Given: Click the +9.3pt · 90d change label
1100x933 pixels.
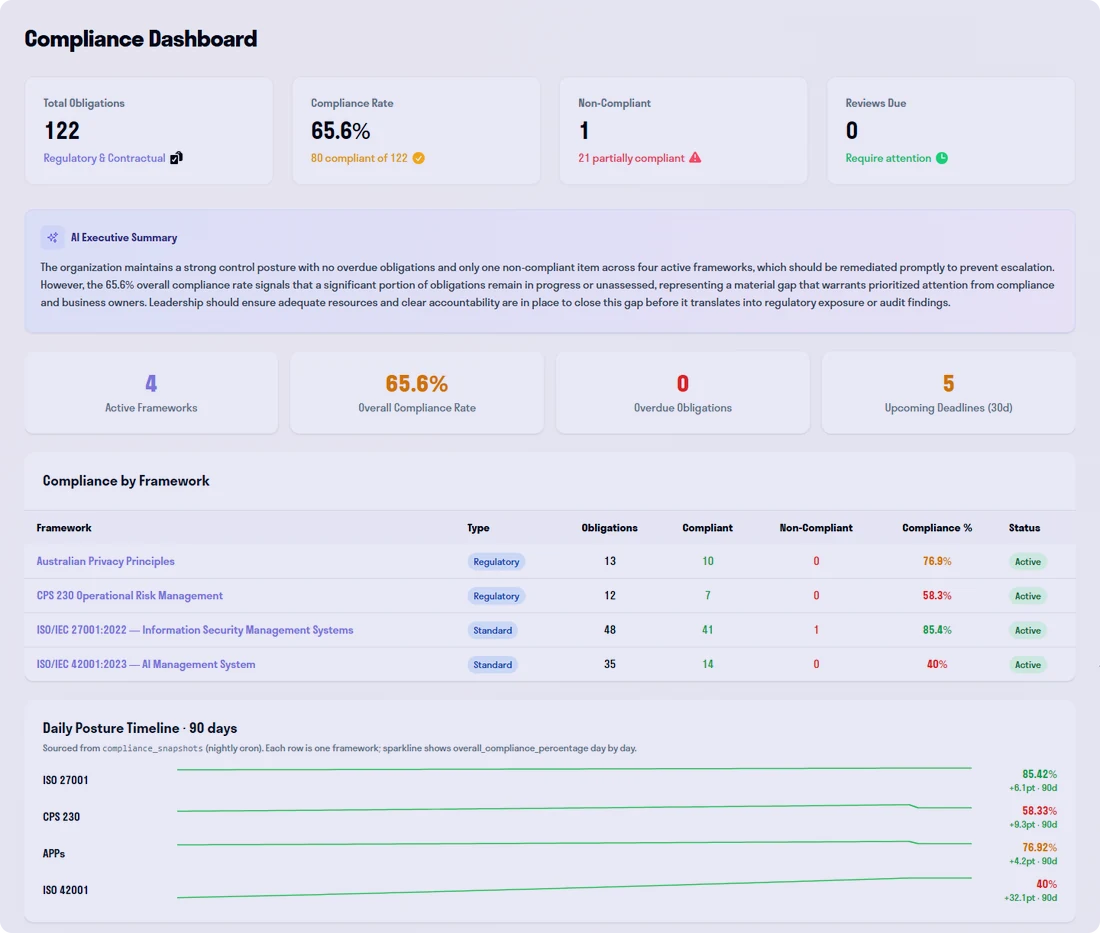Looking at the screenshot, I should click(1033, 825).
